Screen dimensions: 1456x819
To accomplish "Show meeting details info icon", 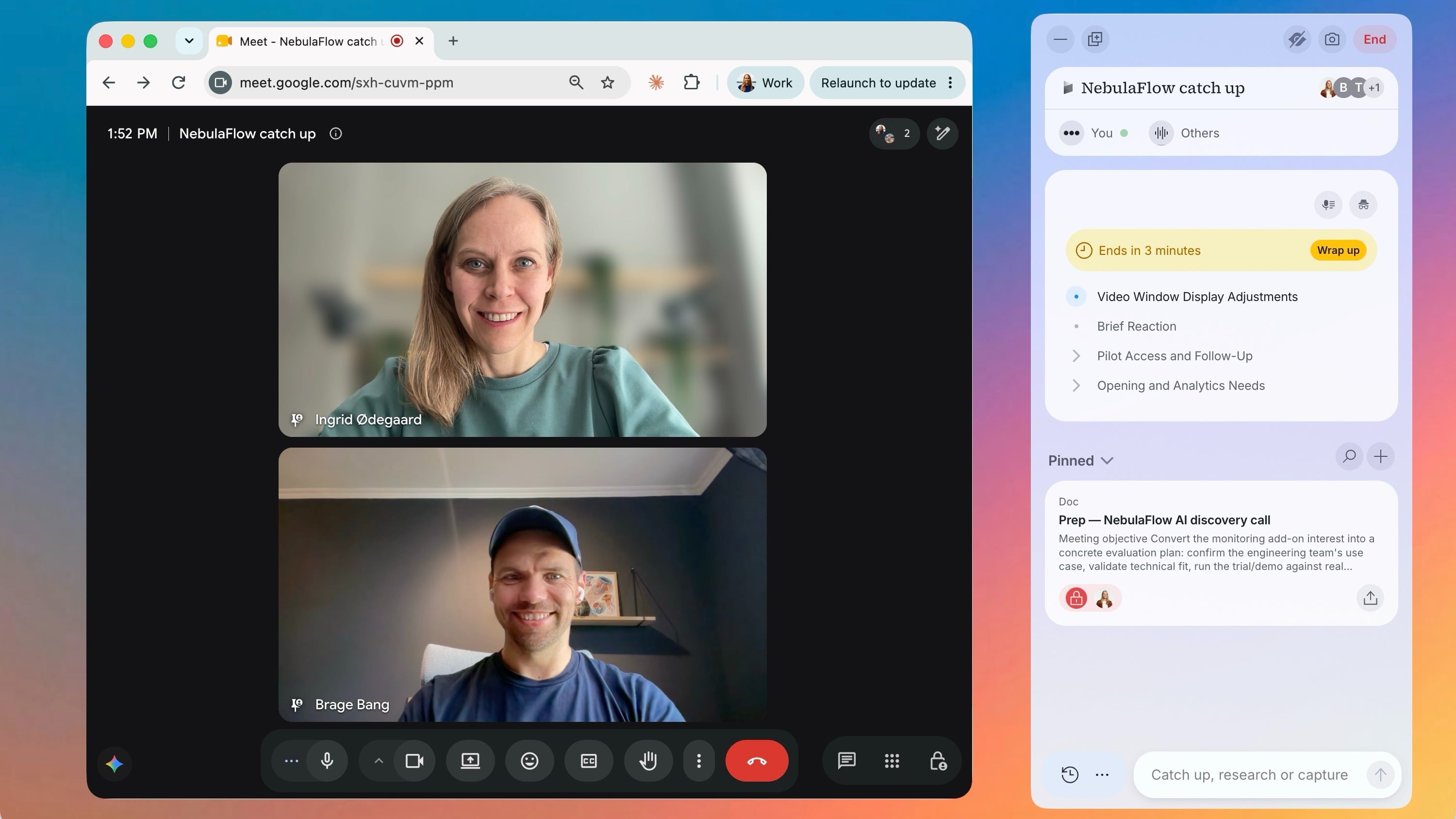I will [x=336, y=134].
